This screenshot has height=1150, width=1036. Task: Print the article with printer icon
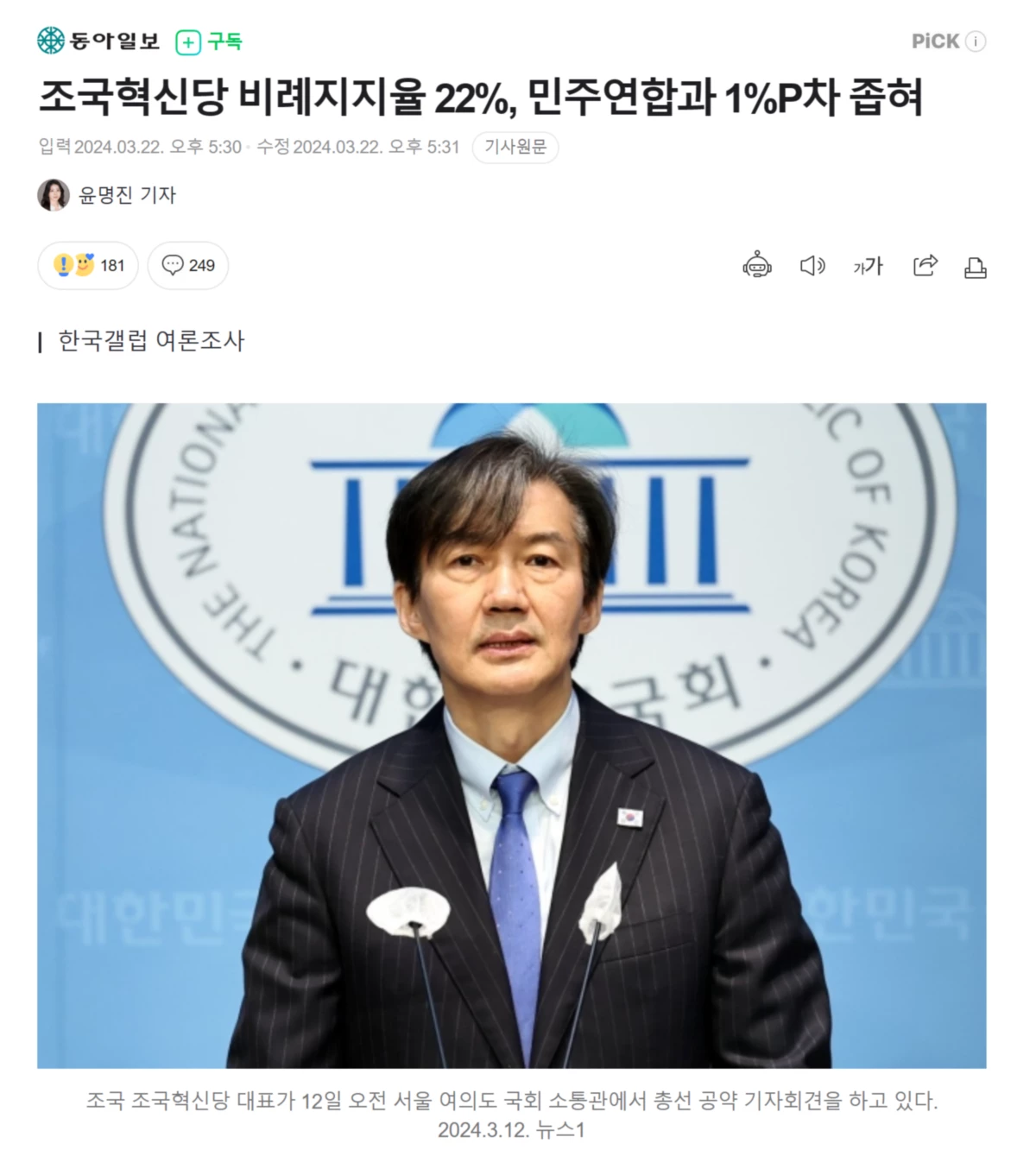pos(976,268)
